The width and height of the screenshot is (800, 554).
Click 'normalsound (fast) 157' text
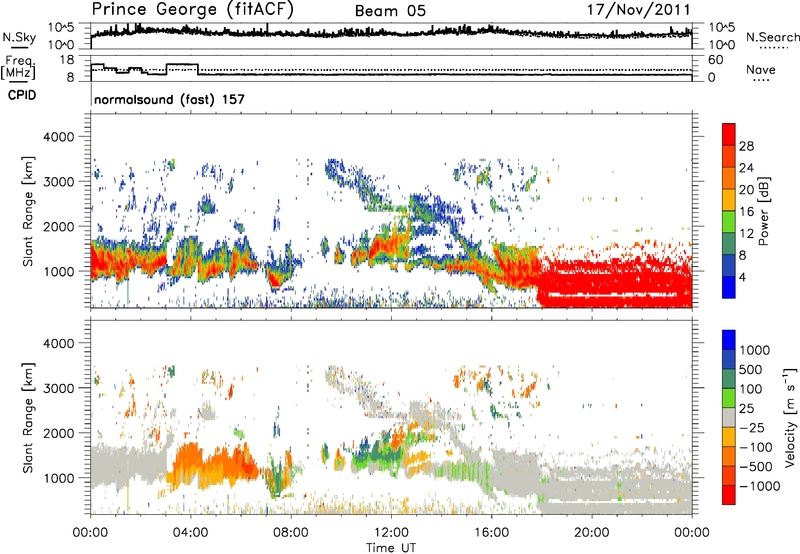[x=169, y=99]
